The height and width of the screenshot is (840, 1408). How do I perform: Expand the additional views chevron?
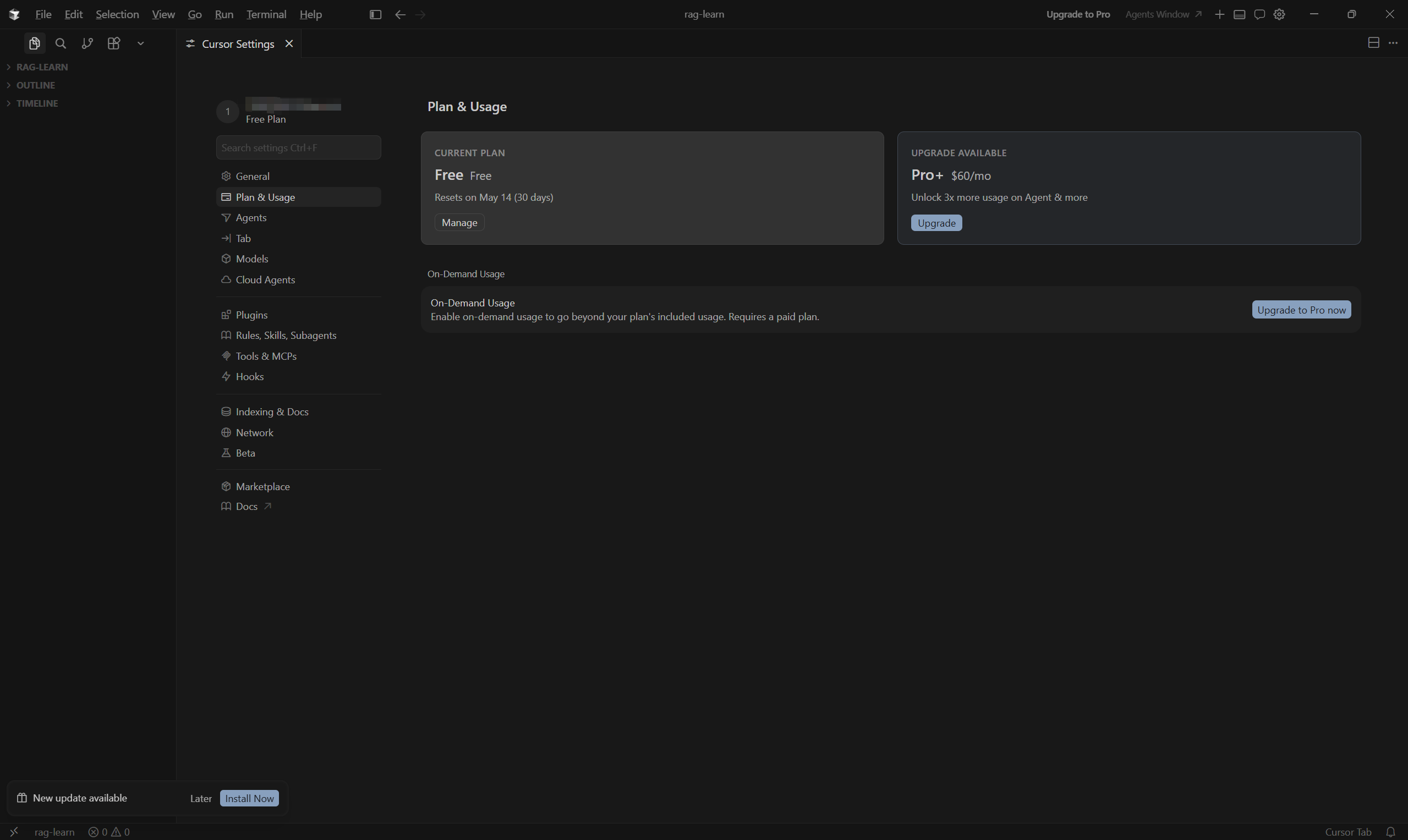(x=140, y=43)
